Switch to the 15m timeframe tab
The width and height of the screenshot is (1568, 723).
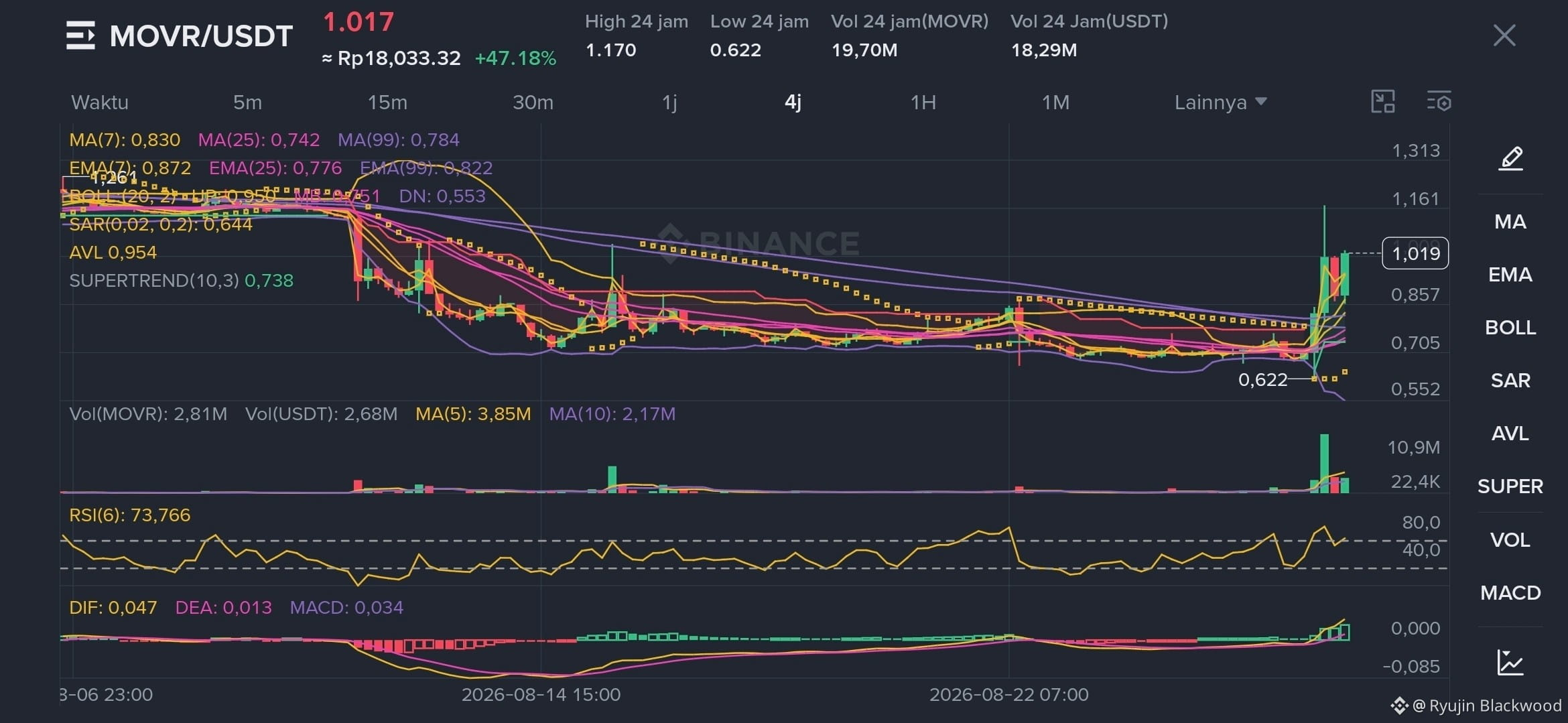click(x=387, y=102)
